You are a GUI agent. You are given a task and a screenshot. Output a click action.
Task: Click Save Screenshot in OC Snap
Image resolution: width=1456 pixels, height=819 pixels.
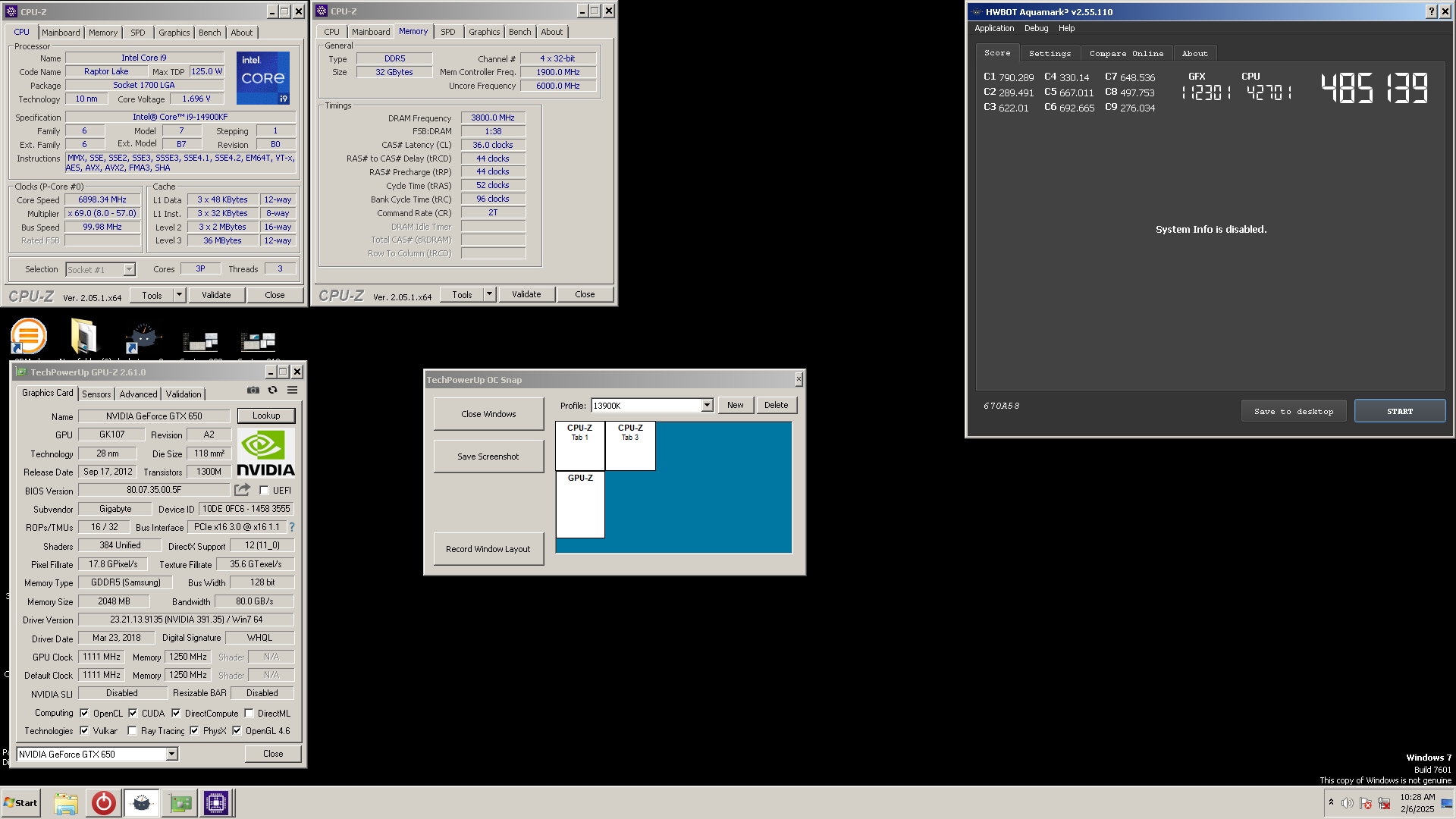pyautogui.click(x=488, y=457)
